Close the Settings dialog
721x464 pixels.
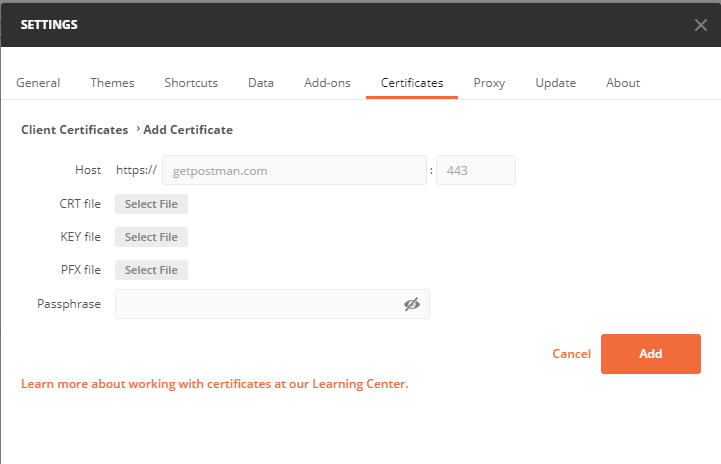point(700,25)
